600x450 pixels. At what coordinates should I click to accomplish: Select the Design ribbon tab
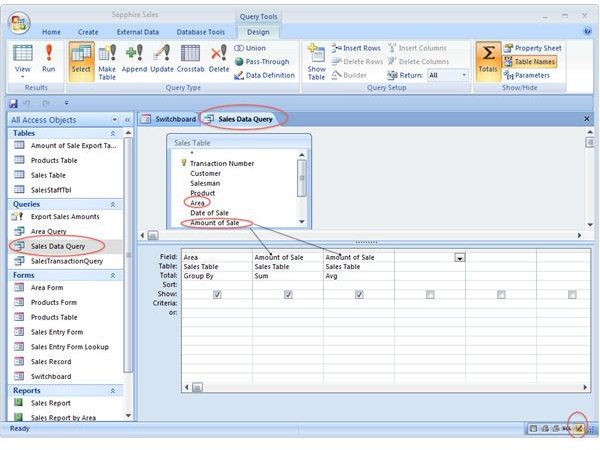pos(258,32)
